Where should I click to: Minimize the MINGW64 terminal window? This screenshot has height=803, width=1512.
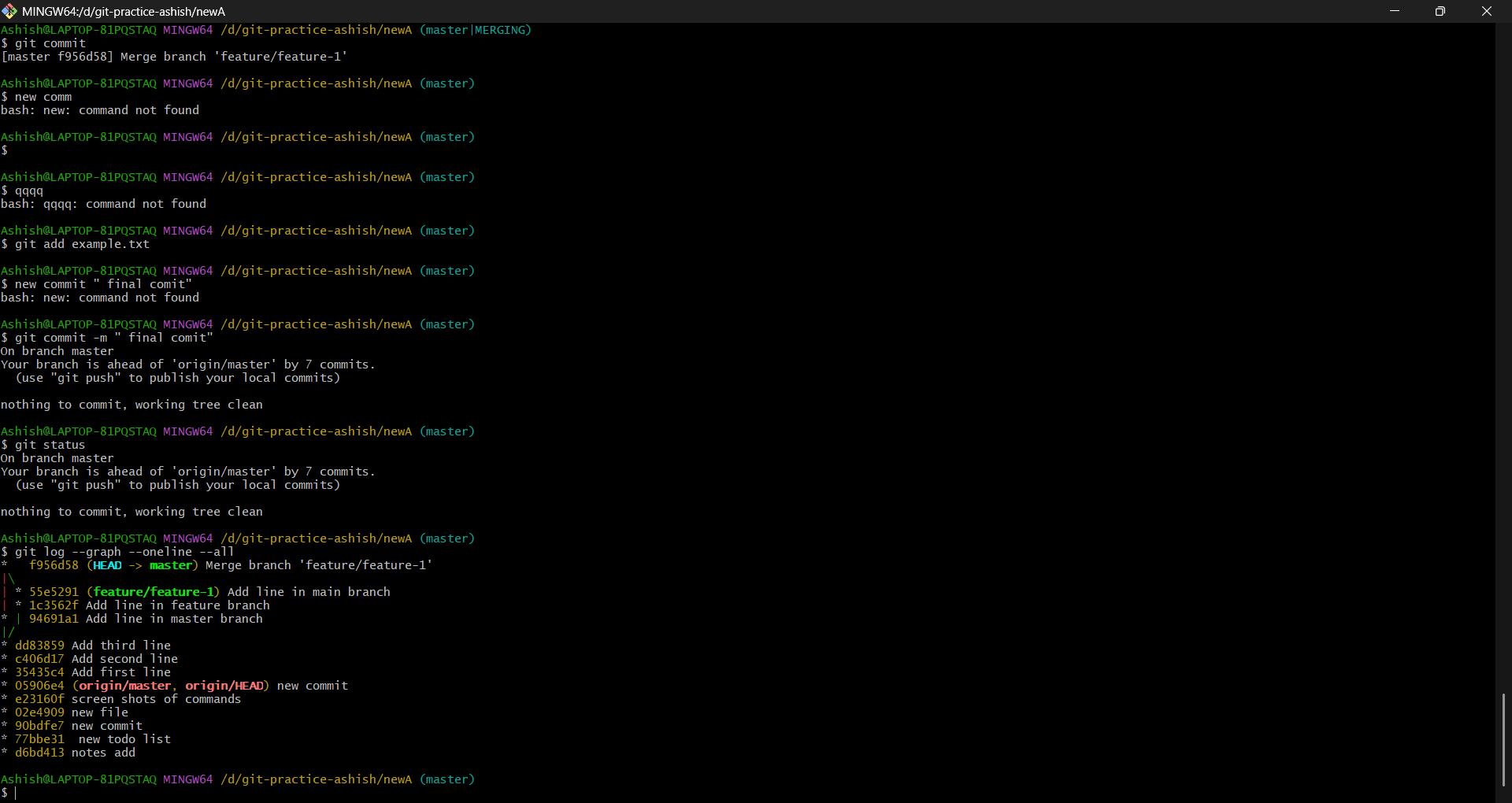1395,11
